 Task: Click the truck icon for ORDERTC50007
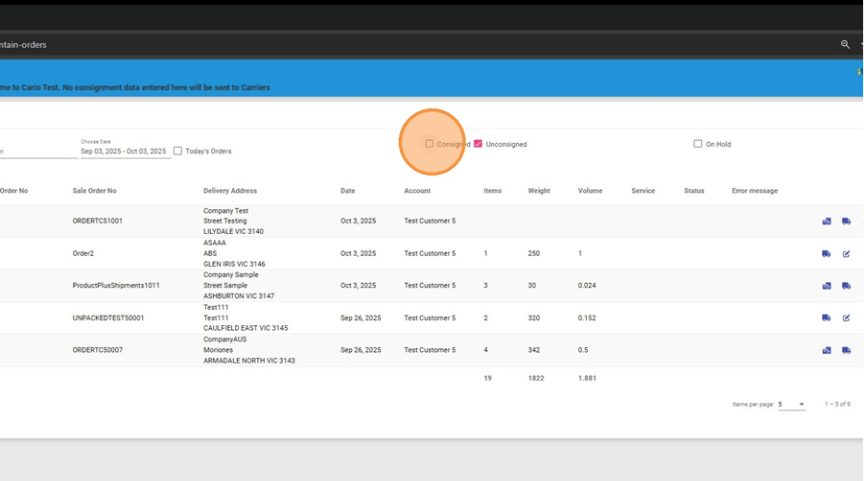846,350
